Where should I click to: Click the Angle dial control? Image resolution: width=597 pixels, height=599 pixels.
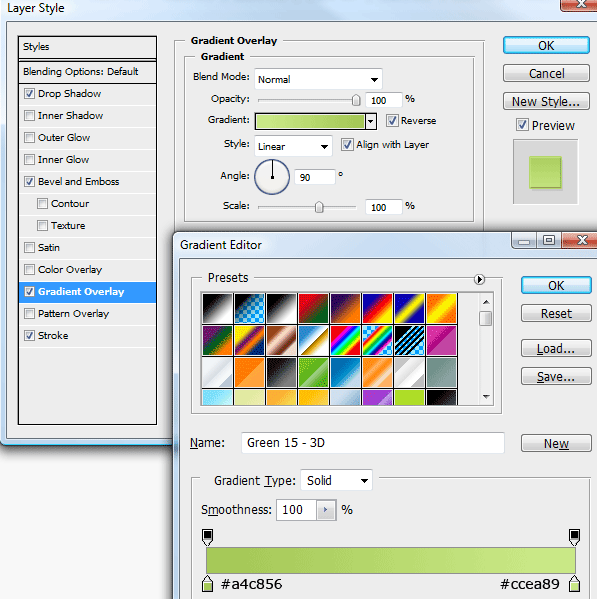point(272,177)
